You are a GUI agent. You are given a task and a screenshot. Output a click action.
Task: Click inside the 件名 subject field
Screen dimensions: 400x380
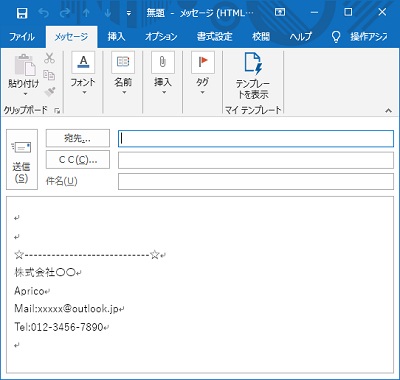(256, 182)
